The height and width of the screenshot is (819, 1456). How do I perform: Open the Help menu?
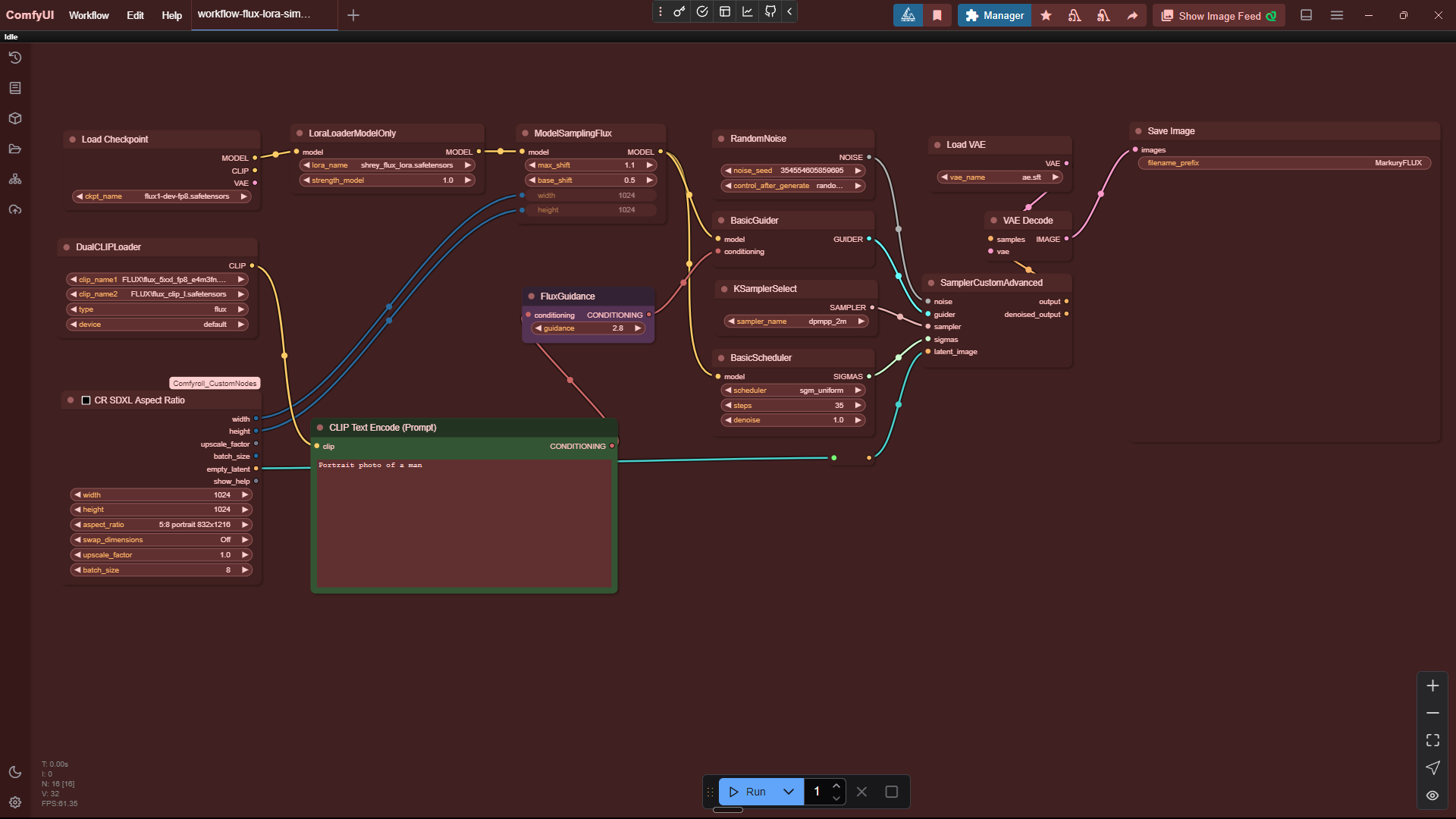[x=171, y=15]
